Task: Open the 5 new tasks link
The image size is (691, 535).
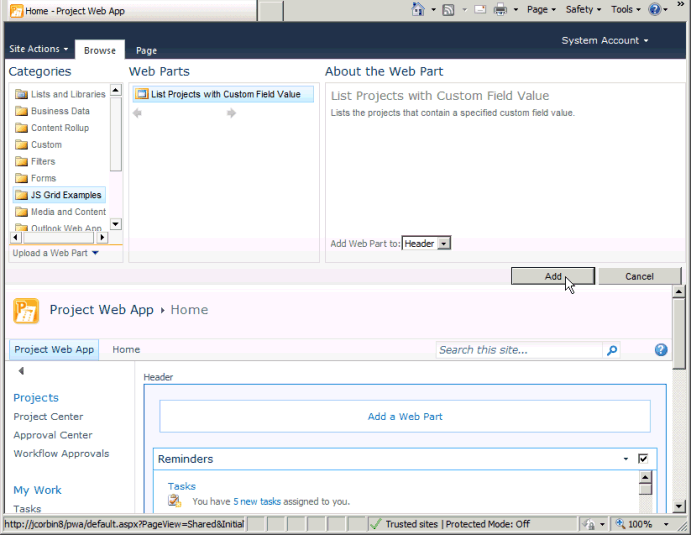Action: (x=257, y=502)
